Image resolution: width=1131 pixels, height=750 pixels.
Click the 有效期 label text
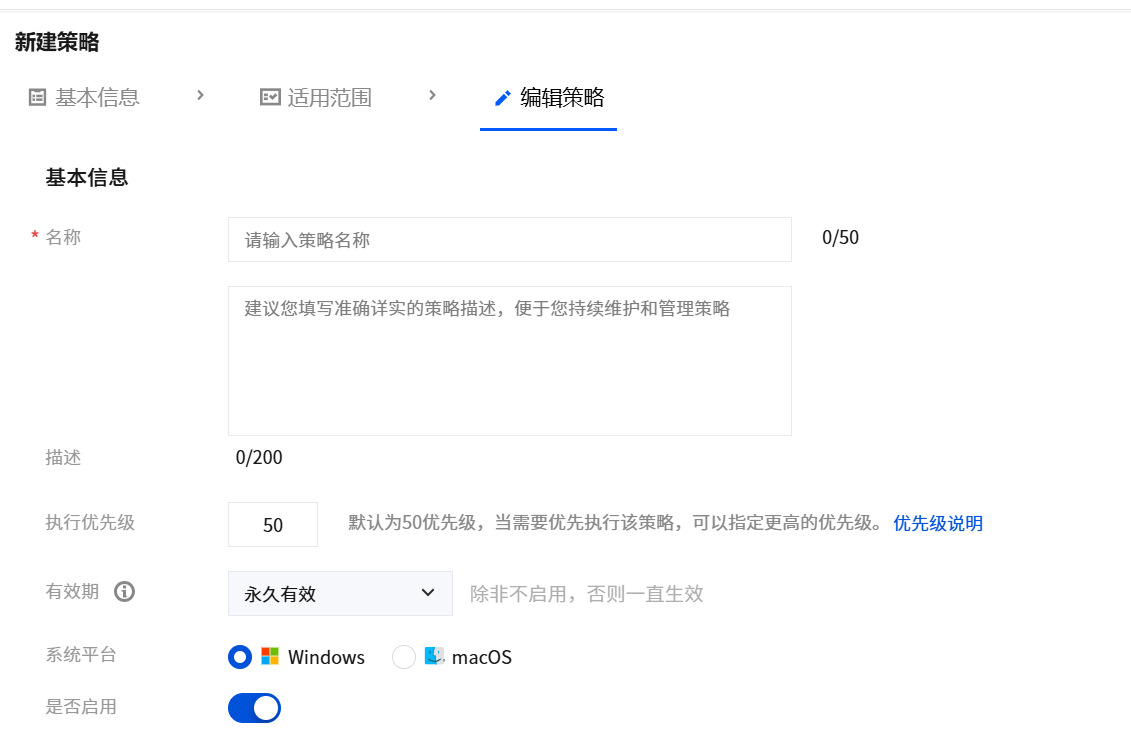[x=72, y=591]
